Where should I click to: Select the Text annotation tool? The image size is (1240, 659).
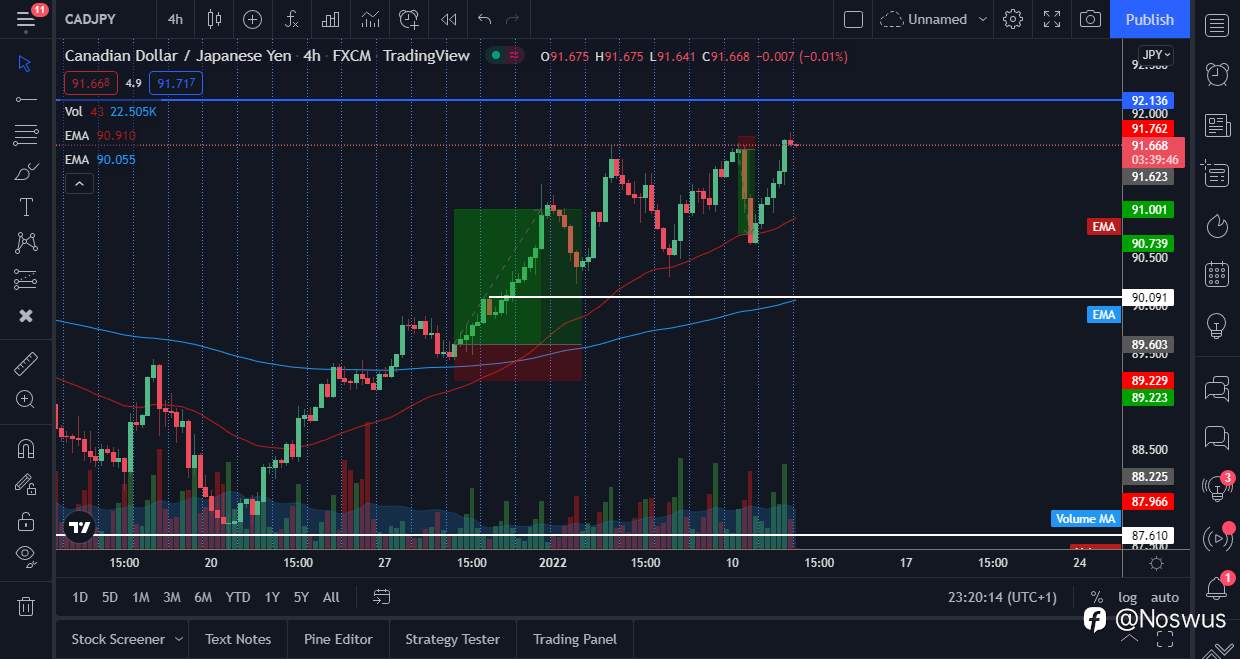25,207
